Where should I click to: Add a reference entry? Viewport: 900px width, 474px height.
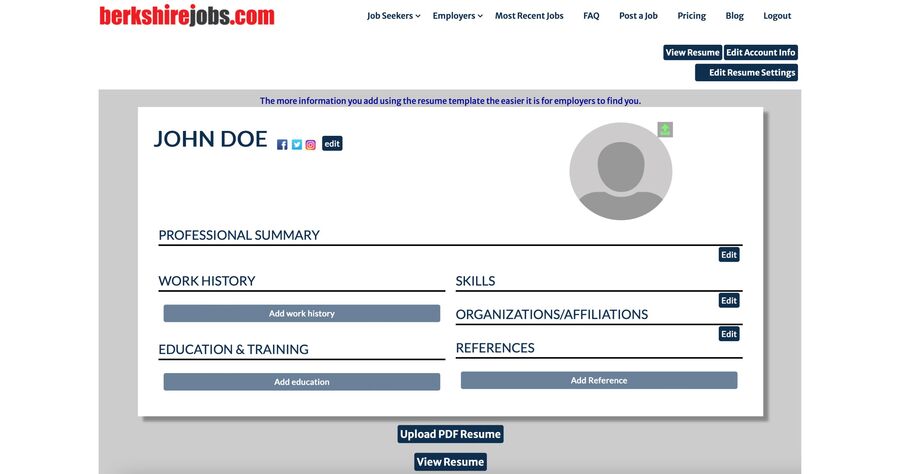click(x=598, y=381)
